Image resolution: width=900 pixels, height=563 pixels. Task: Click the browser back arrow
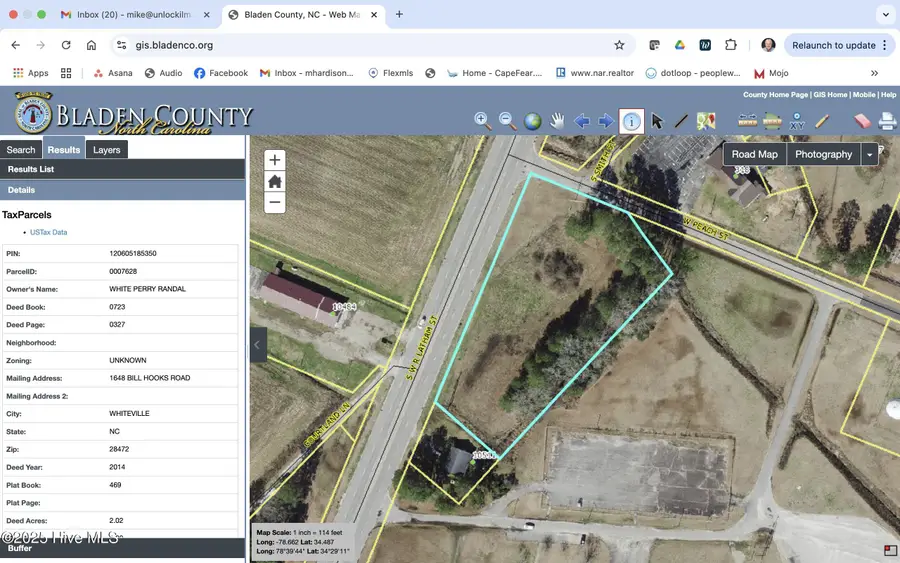tap(15, 45)
